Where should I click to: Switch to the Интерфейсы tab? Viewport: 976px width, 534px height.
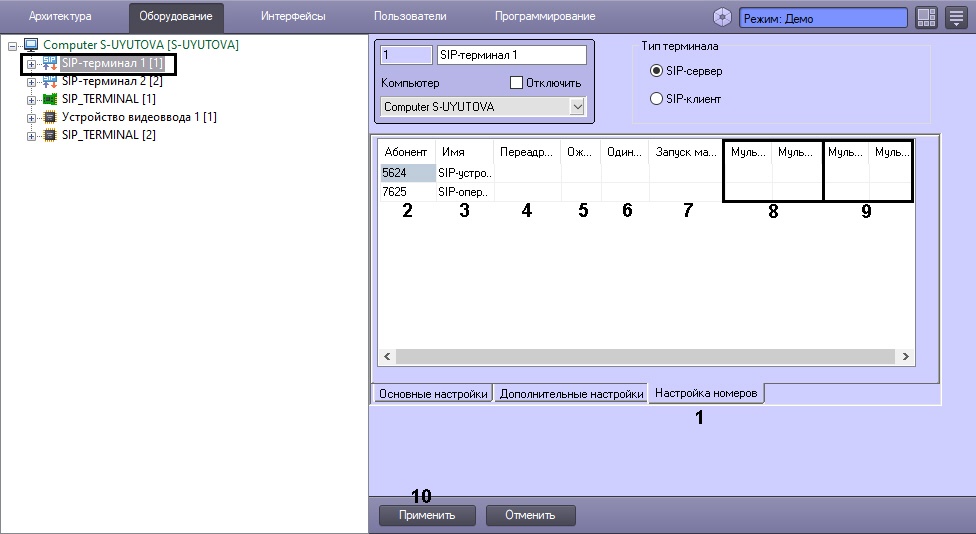pyautogui.click(x=292, y=17)
